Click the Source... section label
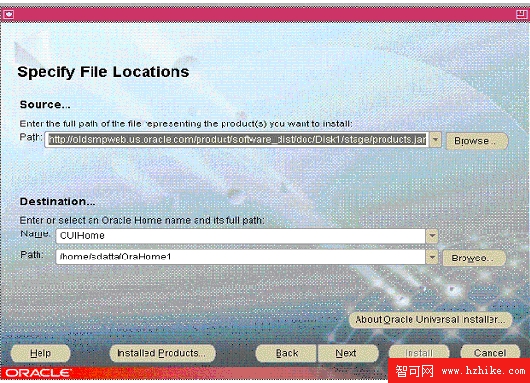The height and width of the screenshot is (383, 530). coord(45,104)
